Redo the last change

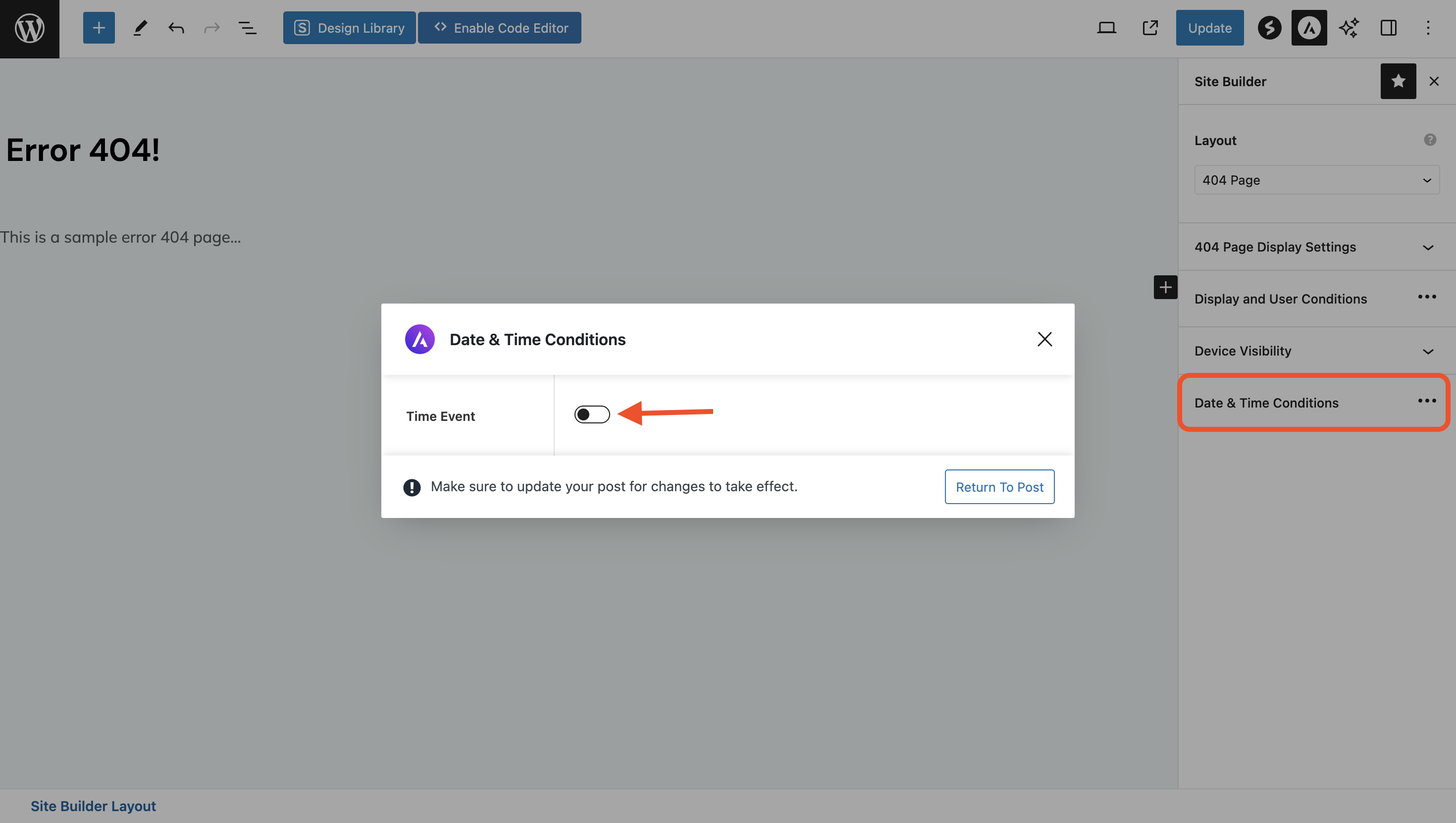tap(212, 28)
